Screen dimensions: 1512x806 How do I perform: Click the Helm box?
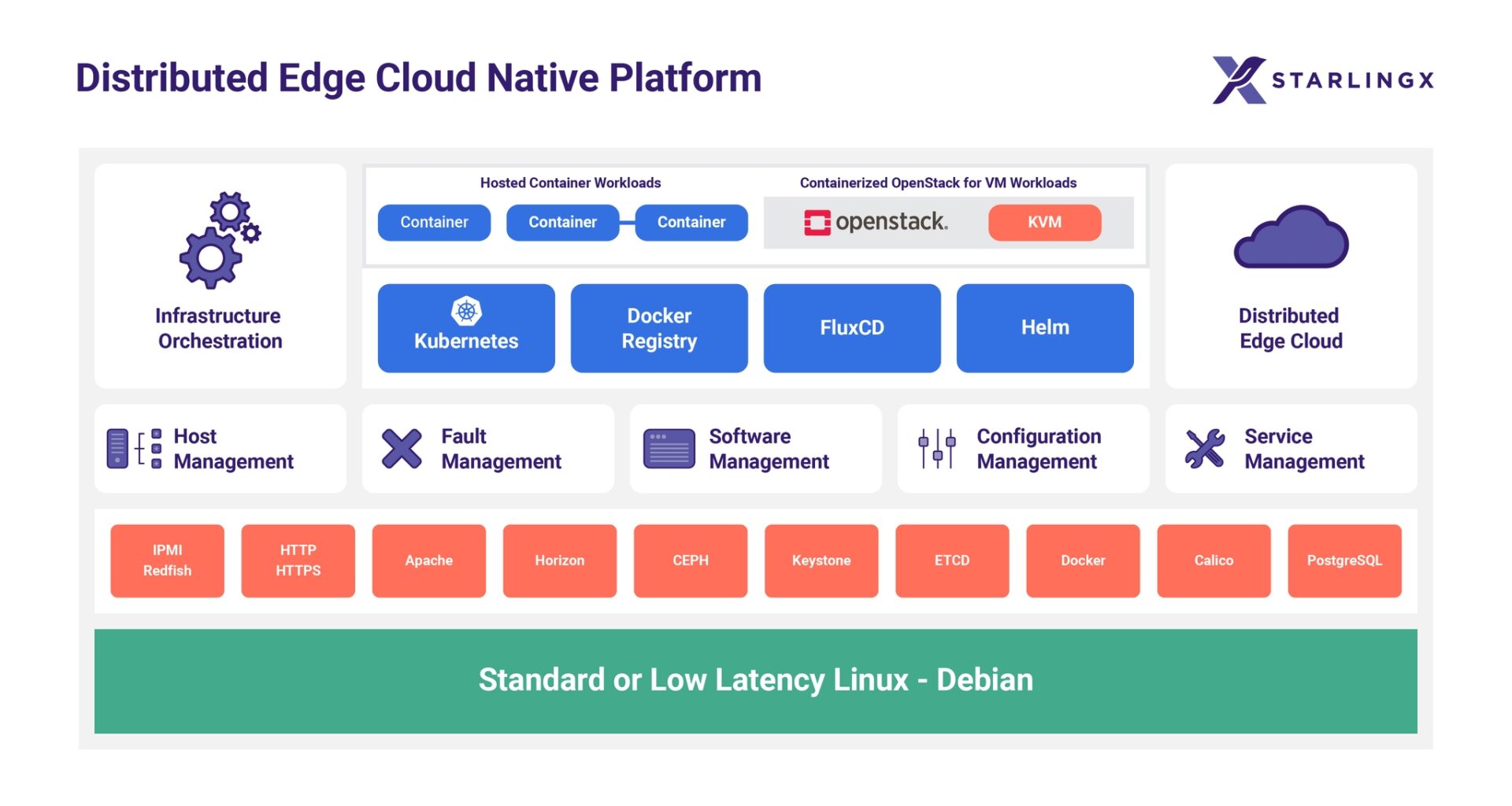click(1045, 328)
